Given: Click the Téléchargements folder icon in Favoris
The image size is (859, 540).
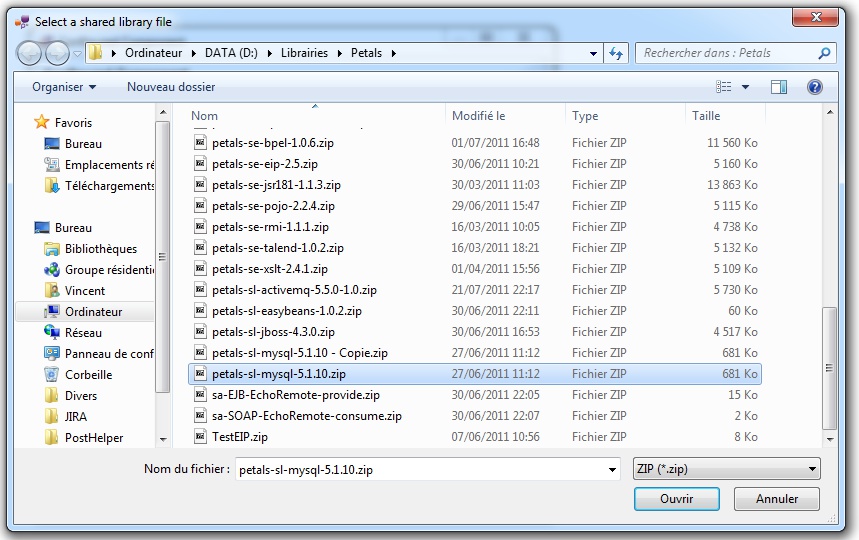Looking at the screenshot, I should (x=52, y=185).
